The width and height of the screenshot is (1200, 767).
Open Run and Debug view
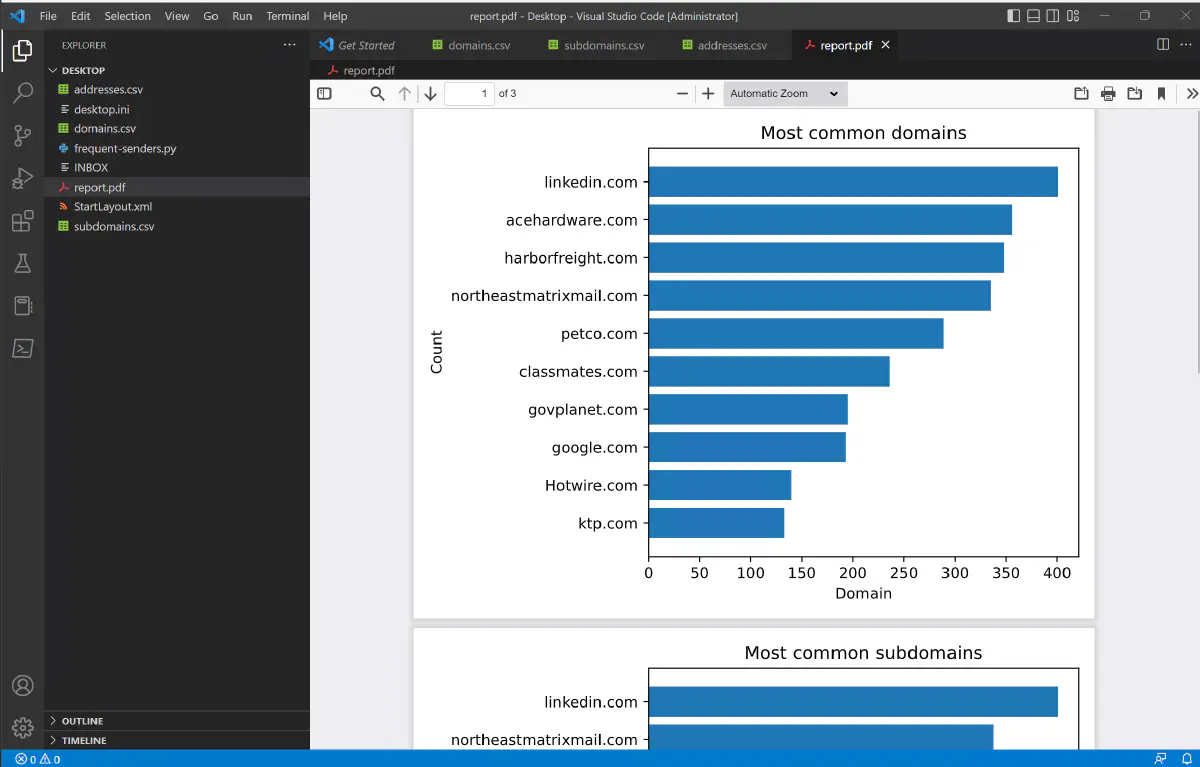pyautogui.click(x=22, y=179)
